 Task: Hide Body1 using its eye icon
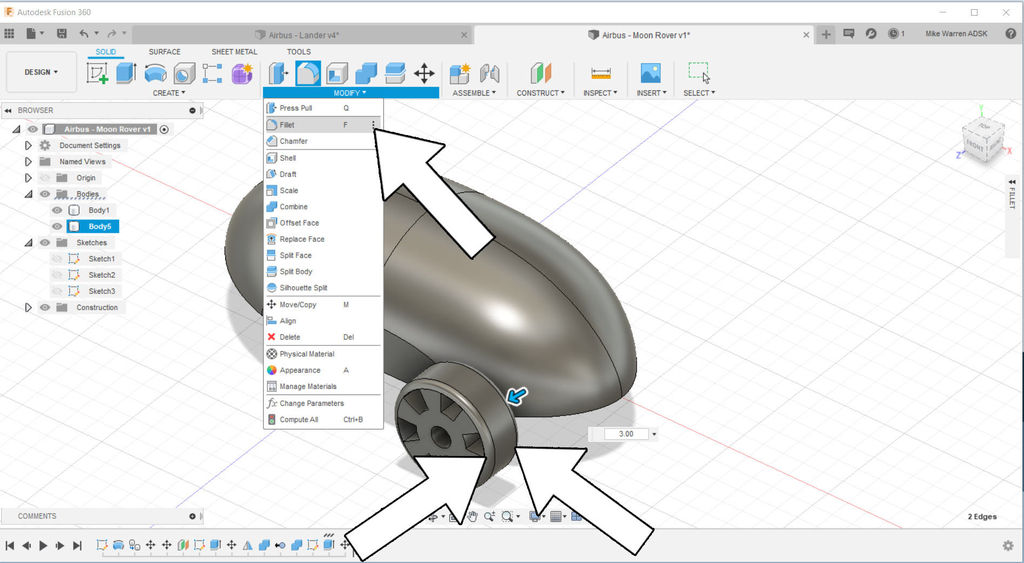click(57, 210)
